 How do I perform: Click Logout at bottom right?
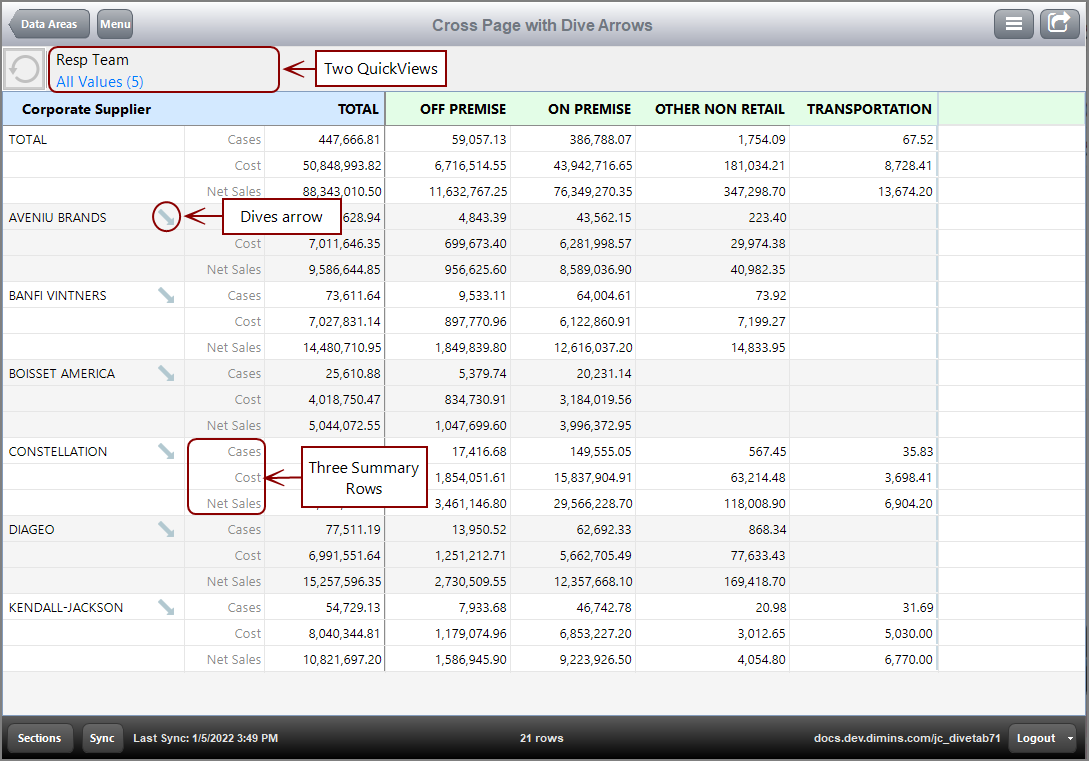coord(1037,738)
